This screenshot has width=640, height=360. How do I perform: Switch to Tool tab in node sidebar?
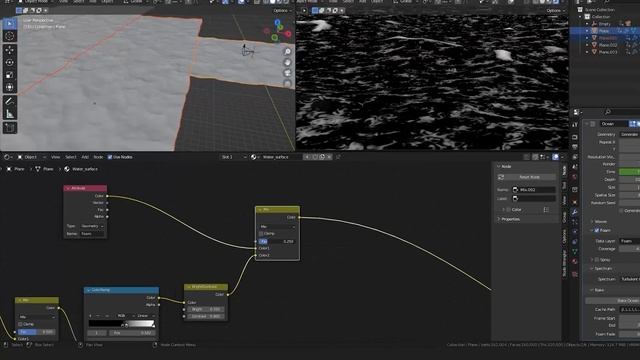pyautogui.click(x=564, y=186)
